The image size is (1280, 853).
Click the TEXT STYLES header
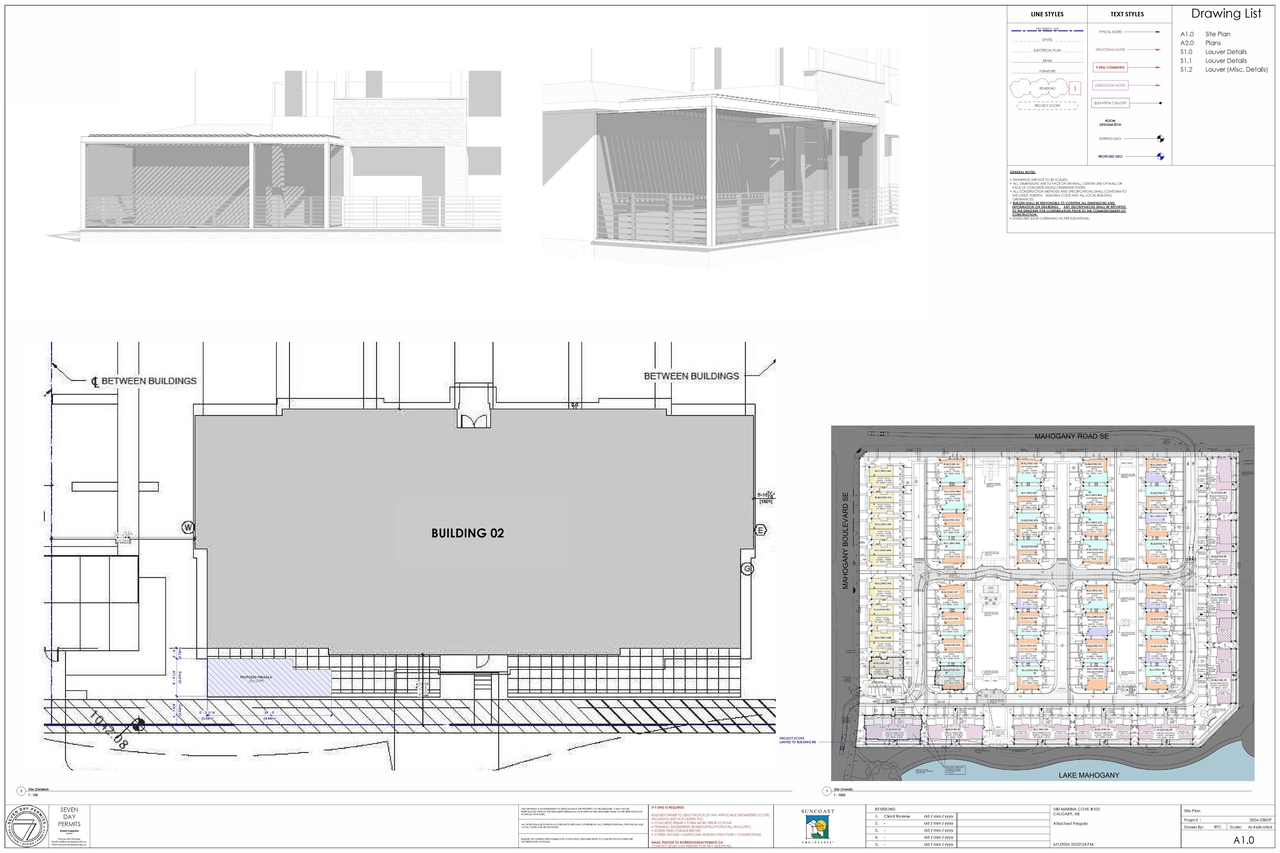1127,14
